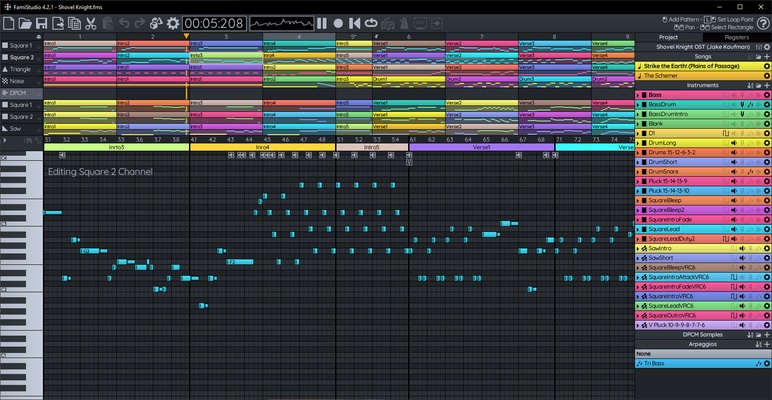Open properties gear for The Schemer song

coord(767,75)
